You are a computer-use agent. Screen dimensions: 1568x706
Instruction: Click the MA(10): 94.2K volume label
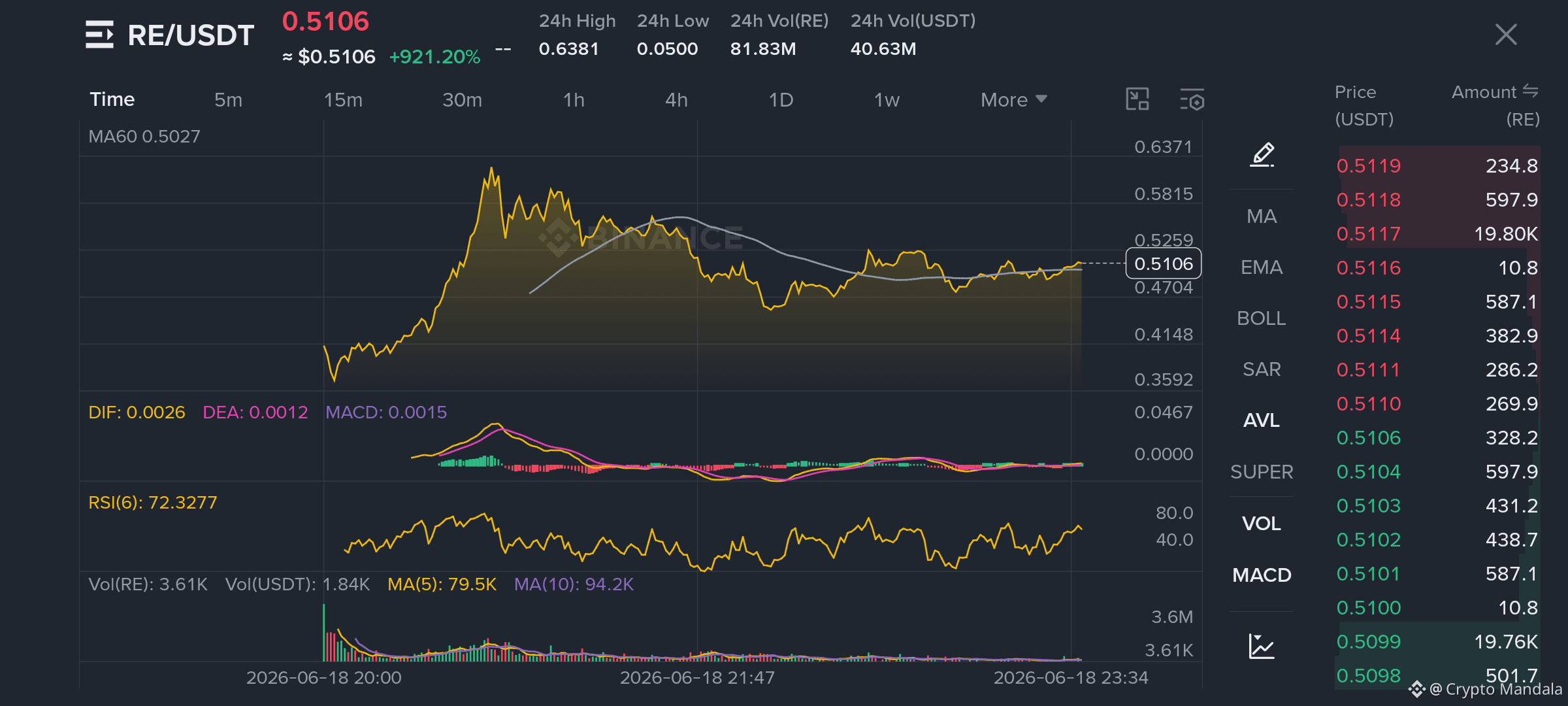tap(574, 584)
